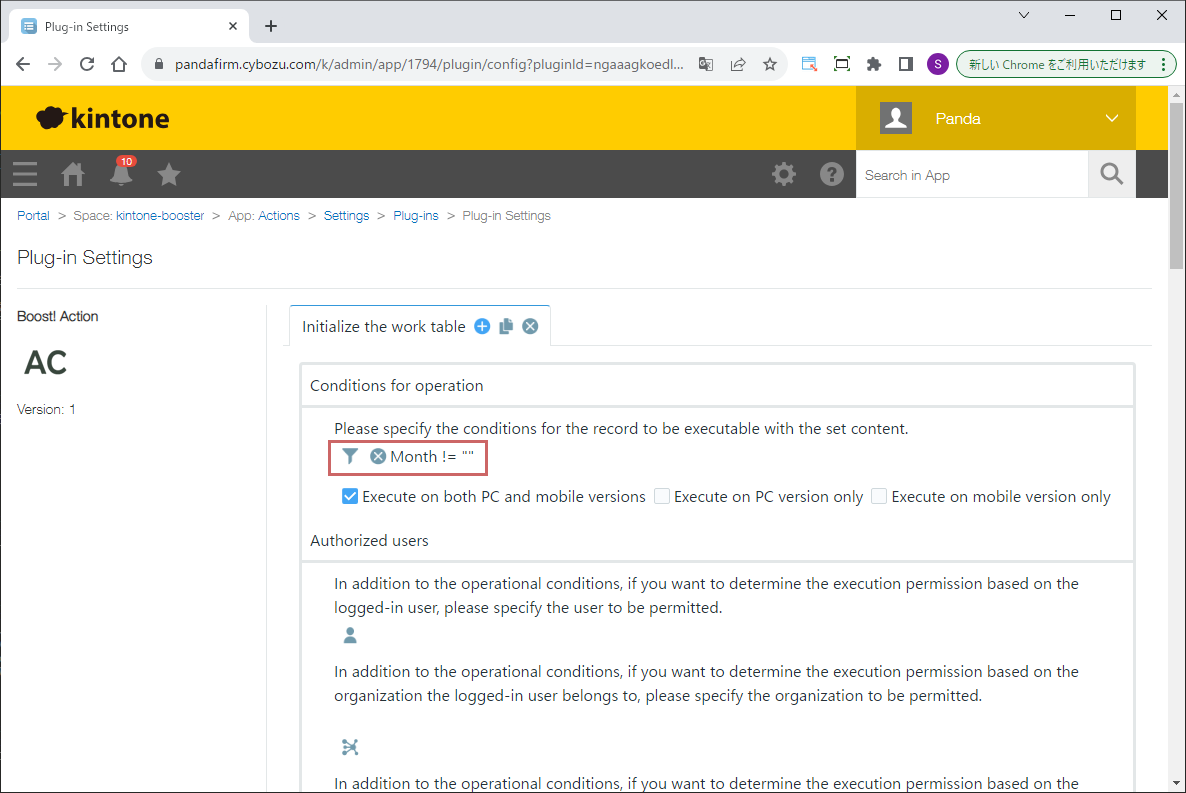
Task: Check Execute on mobile version only
Action: (x=879, y=496)
